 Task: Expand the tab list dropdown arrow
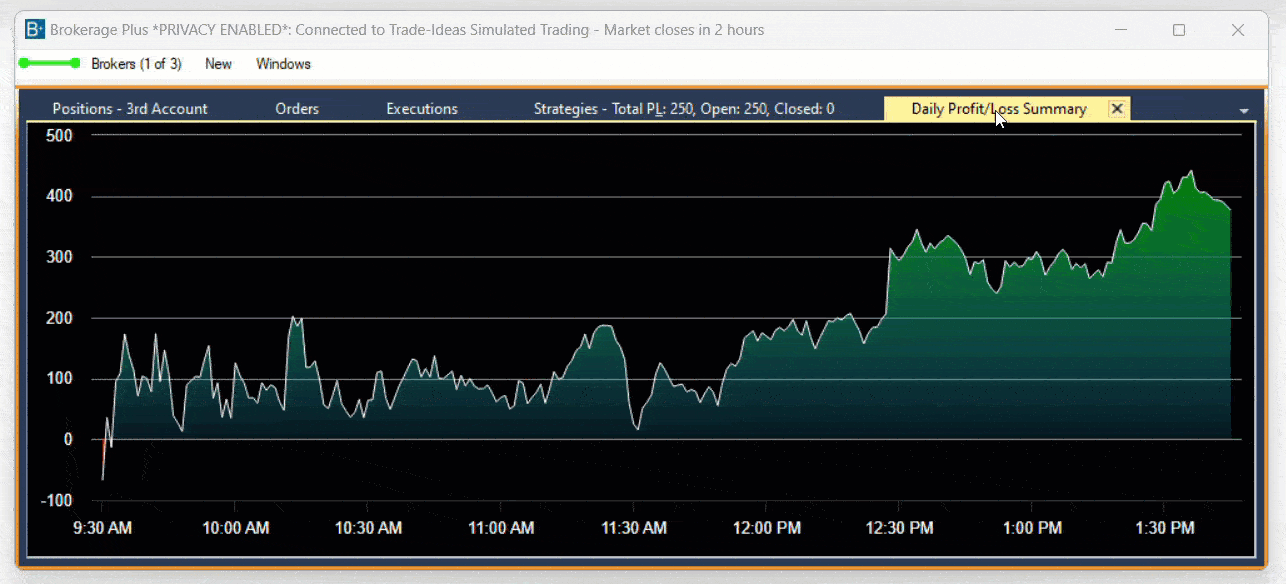pos(1244,111)
